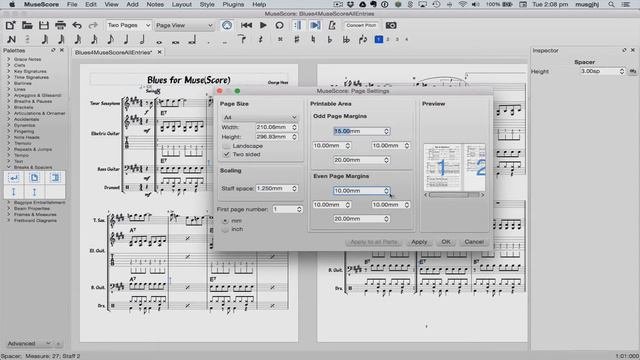Screen dimensions: 640x360
Task: Add a sharp accidental
Action: (297, 40)
